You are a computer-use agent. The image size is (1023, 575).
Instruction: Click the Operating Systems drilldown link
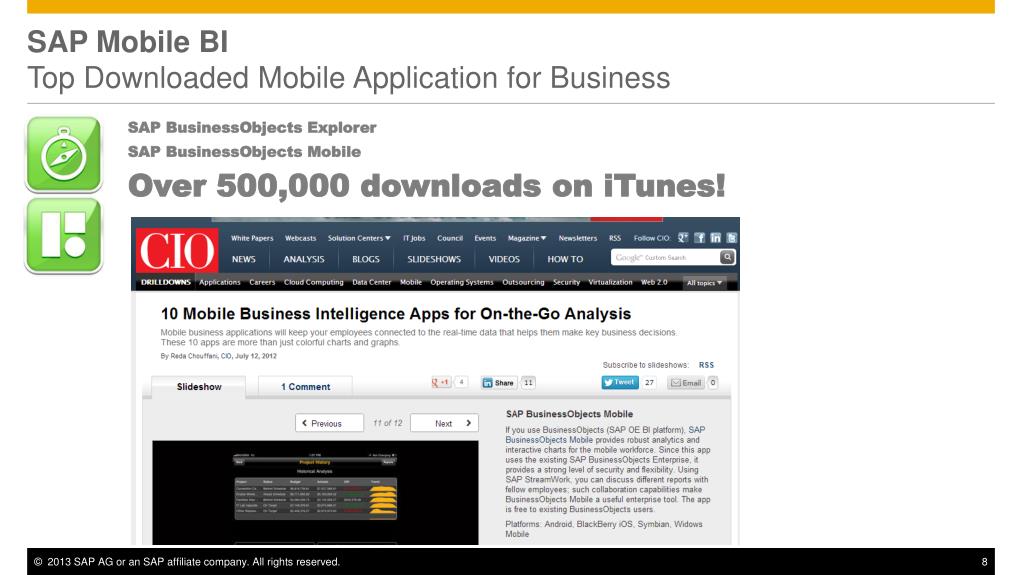[462, 283]
